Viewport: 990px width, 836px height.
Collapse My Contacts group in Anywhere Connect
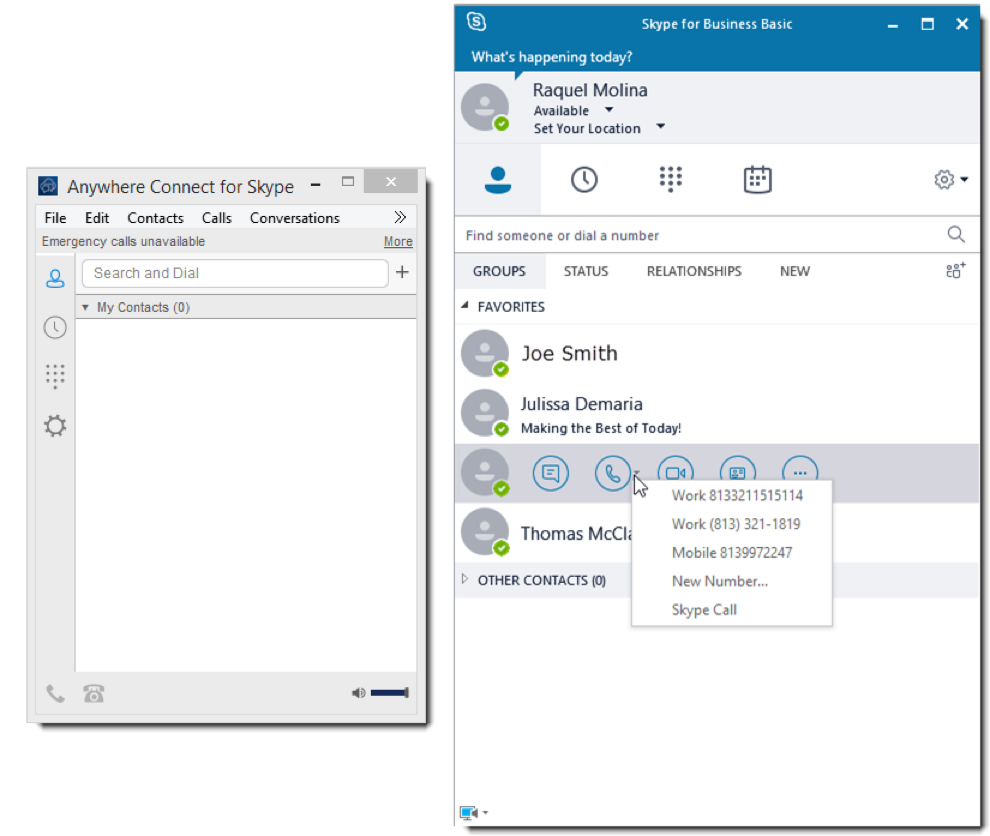click(x=85, y=308)
